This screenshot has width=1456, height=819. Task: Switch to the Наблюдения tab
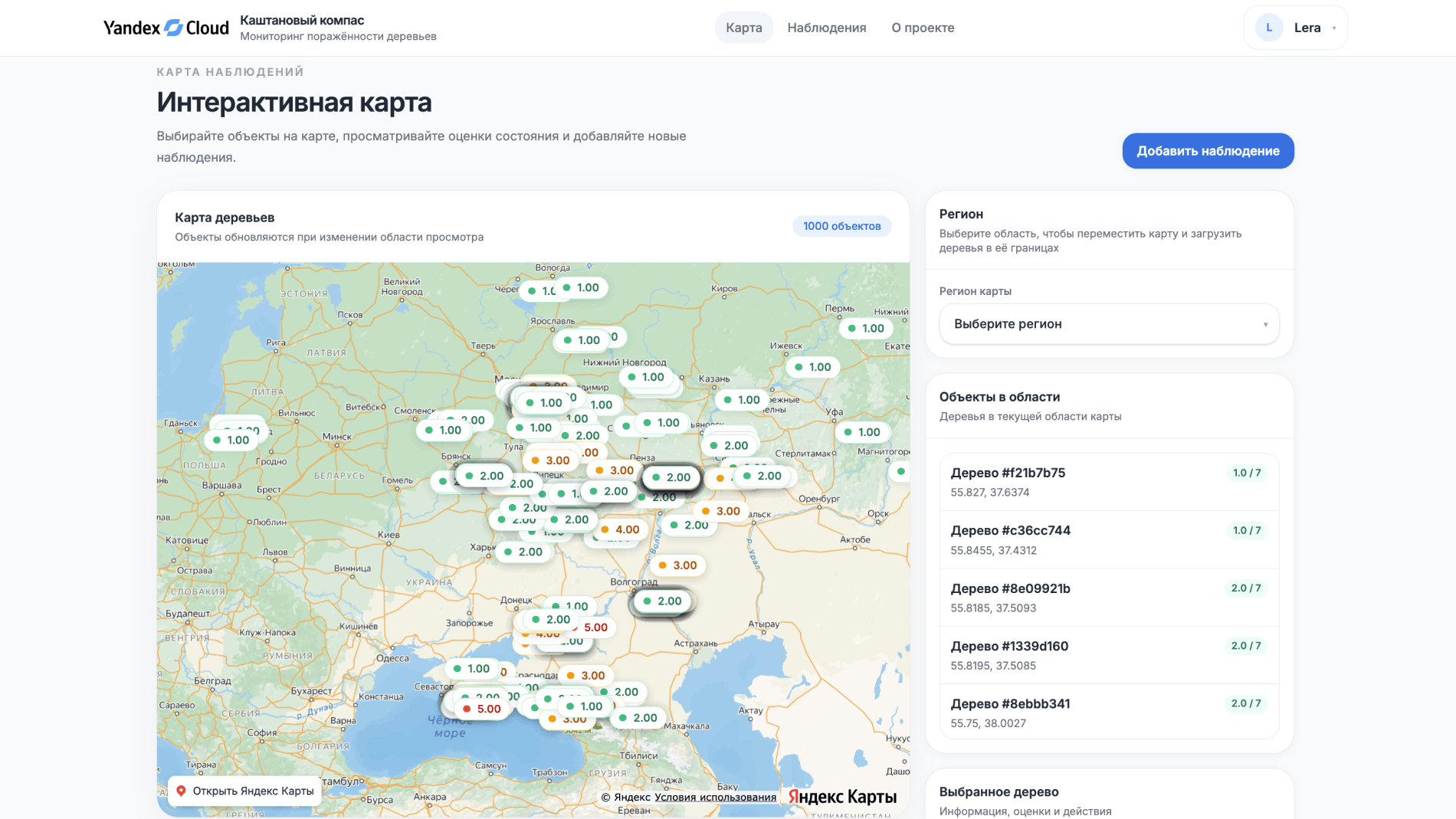(x=826, y=28)
